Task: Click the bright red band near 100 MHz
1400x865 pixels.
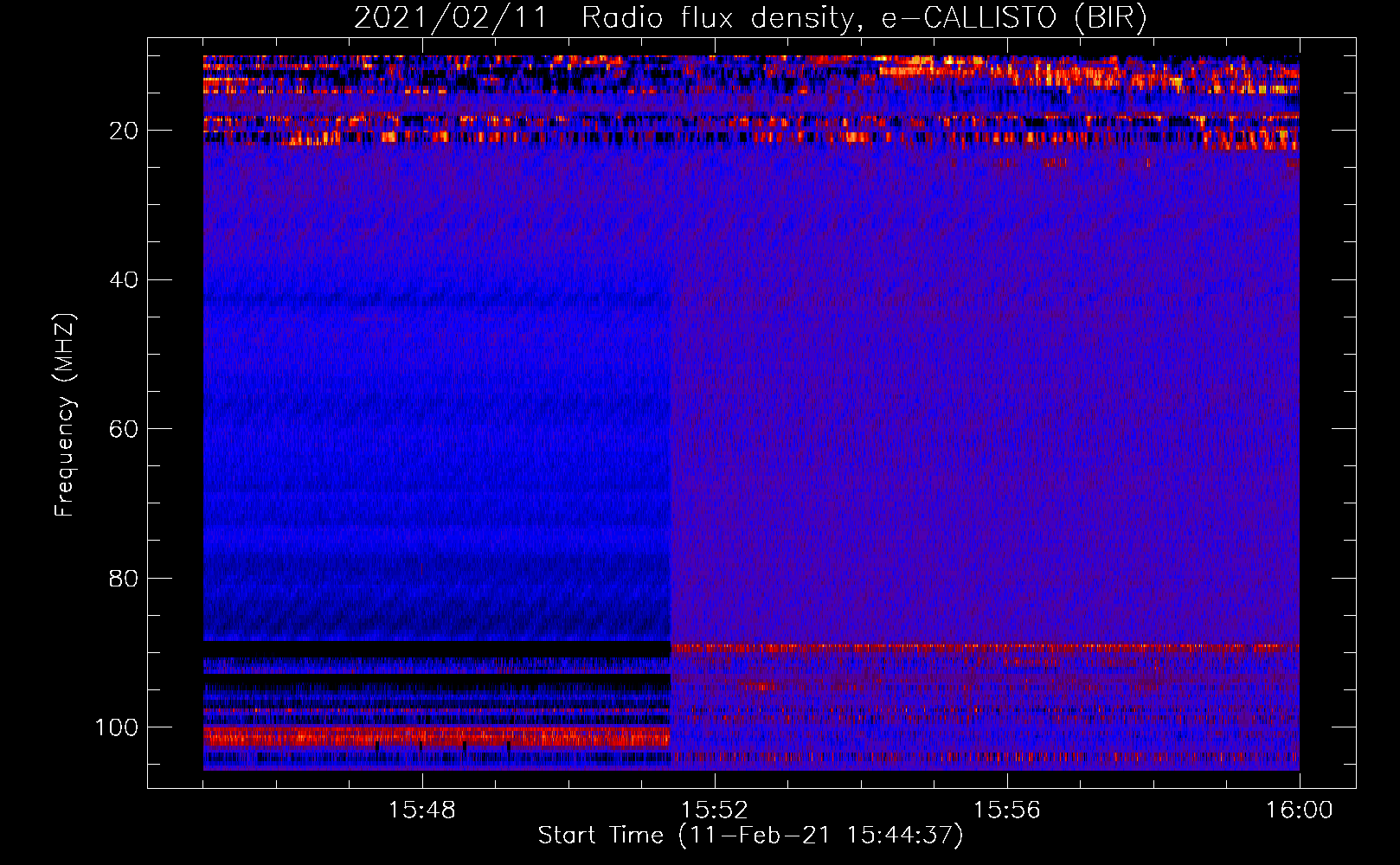Action: 437,736
